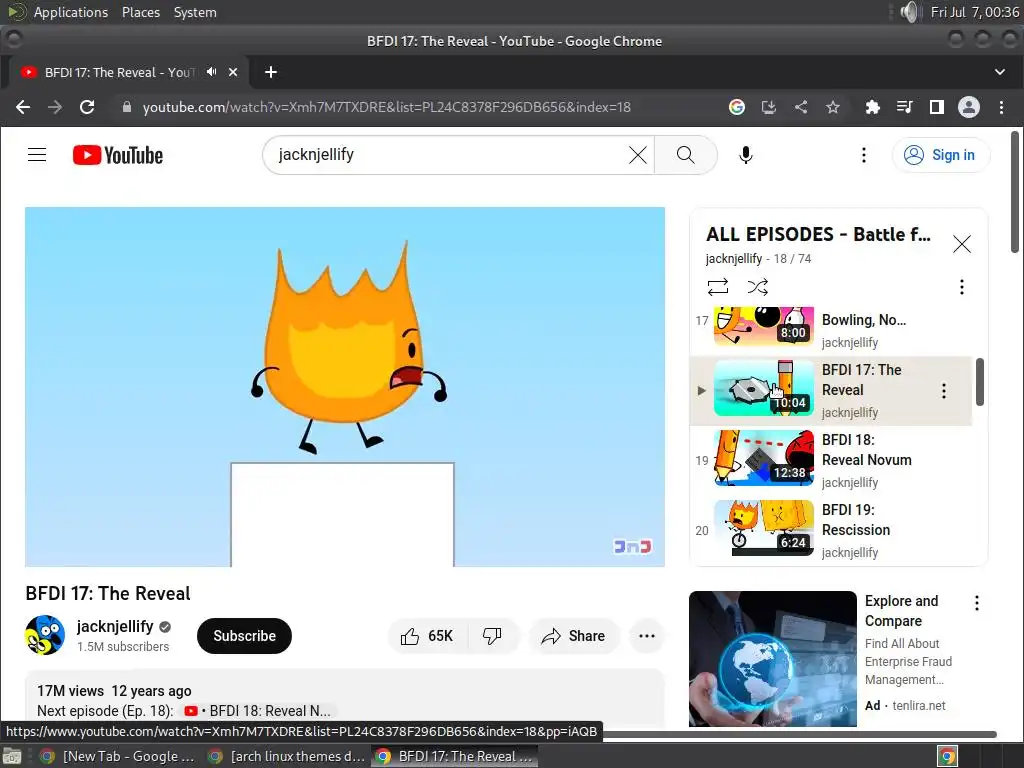This screenshot has width=1024, height=768.
Task: Open more video actions ellipsis
Action: (647, 636)
